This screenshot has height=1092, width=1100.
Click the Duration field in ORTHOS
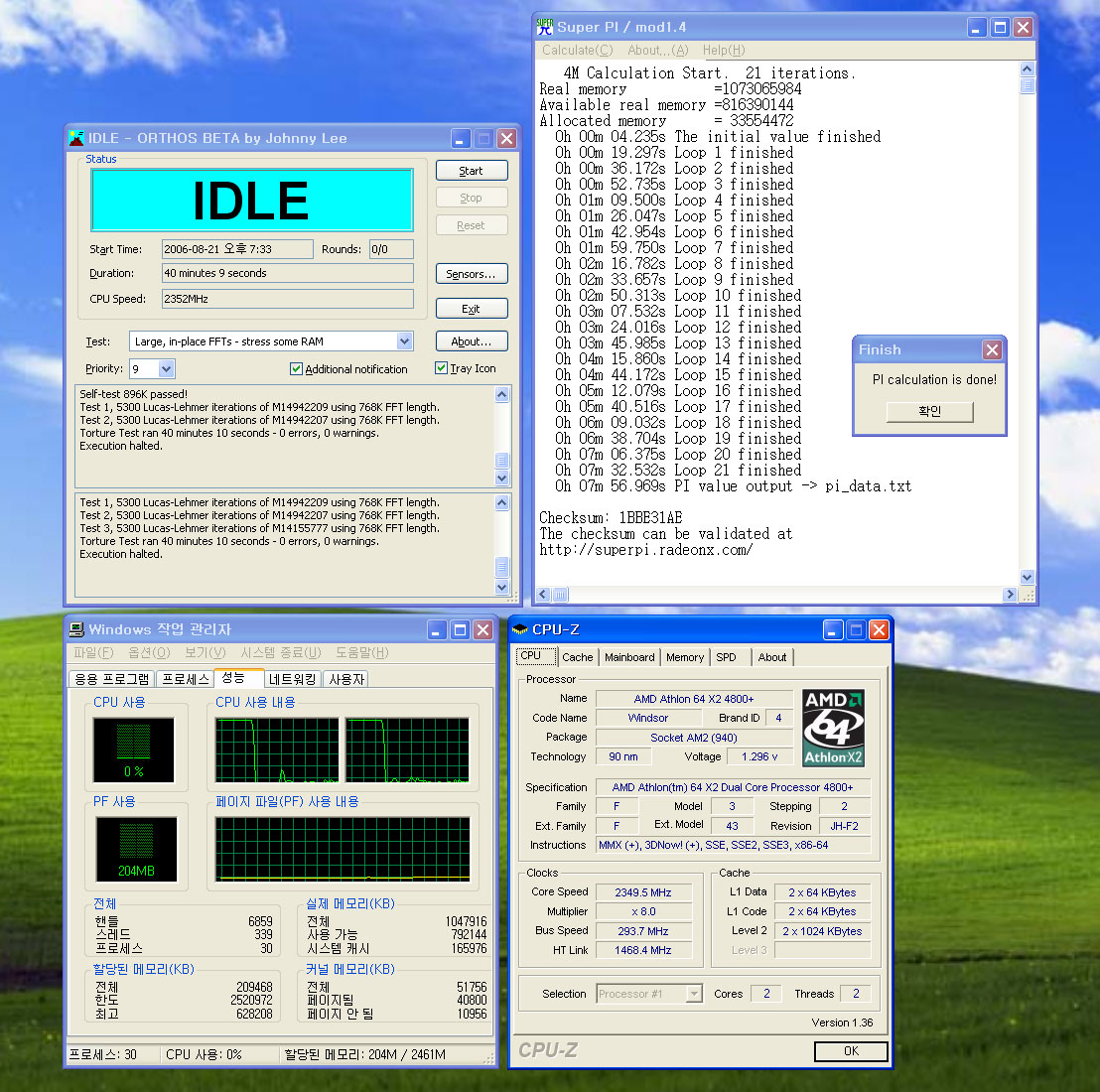pos(288,273)
